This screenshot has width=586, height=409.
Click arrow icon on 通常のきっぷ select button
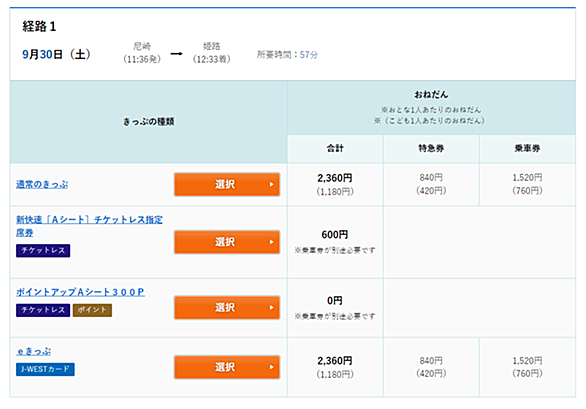tap(272, 184)
